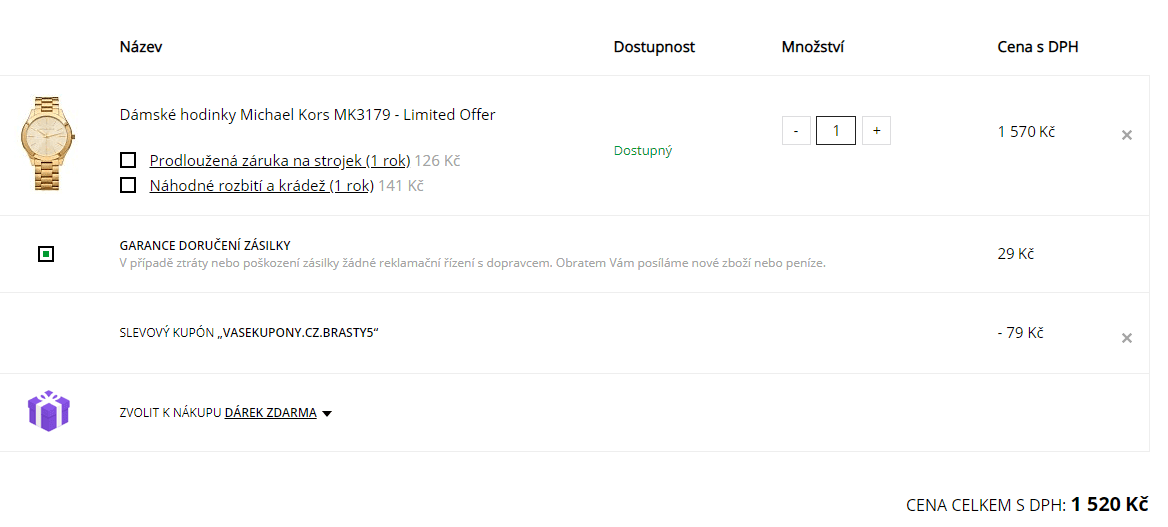Image resolution: width=1168 pixels, height=527 pixels.
Task: Click the Název column header
Action: click(x=141, y=47)
